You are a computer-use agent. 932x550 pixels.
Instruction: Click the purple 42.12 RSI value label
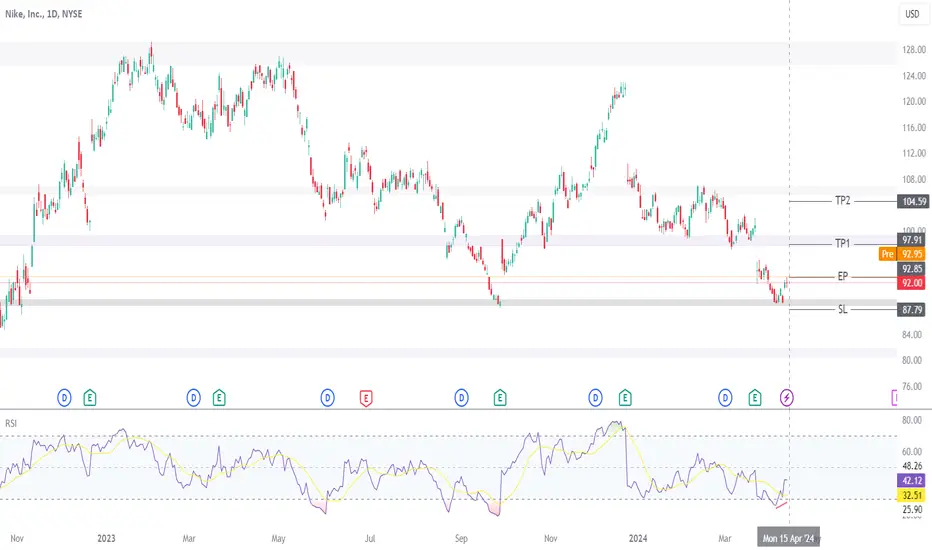click(912, 480)
